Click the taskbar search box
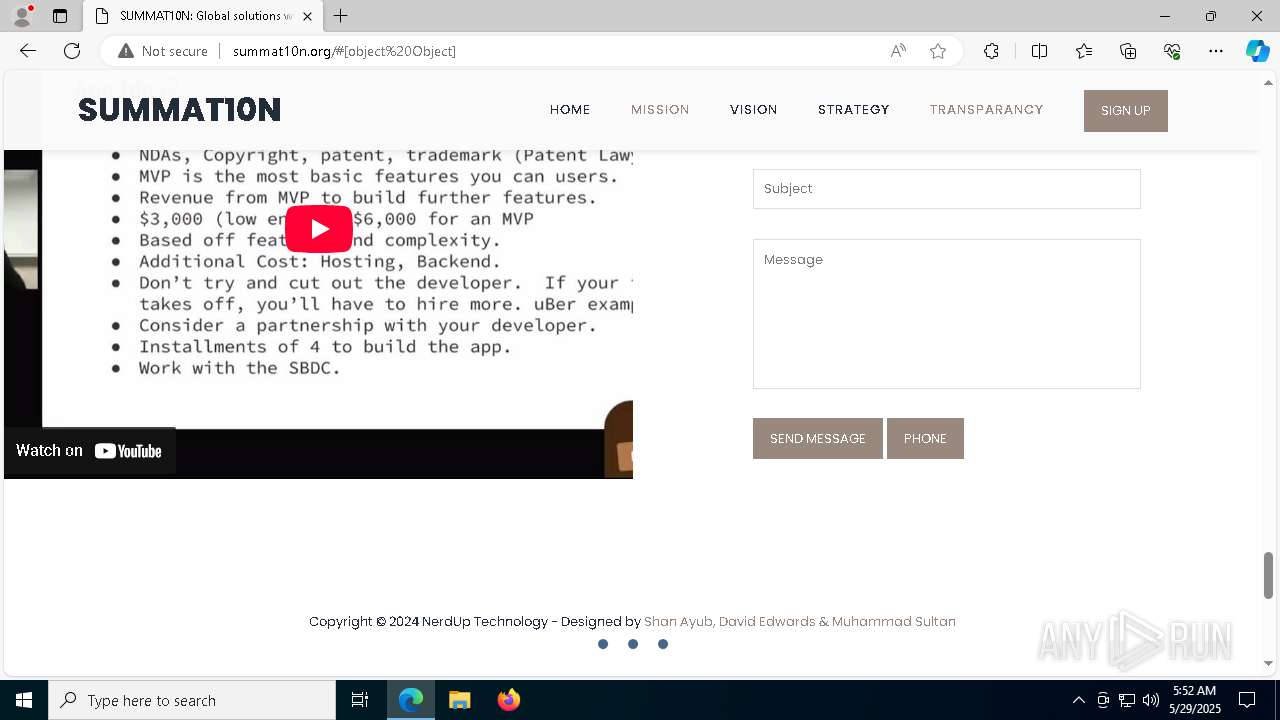 click(x=192, y=700)
